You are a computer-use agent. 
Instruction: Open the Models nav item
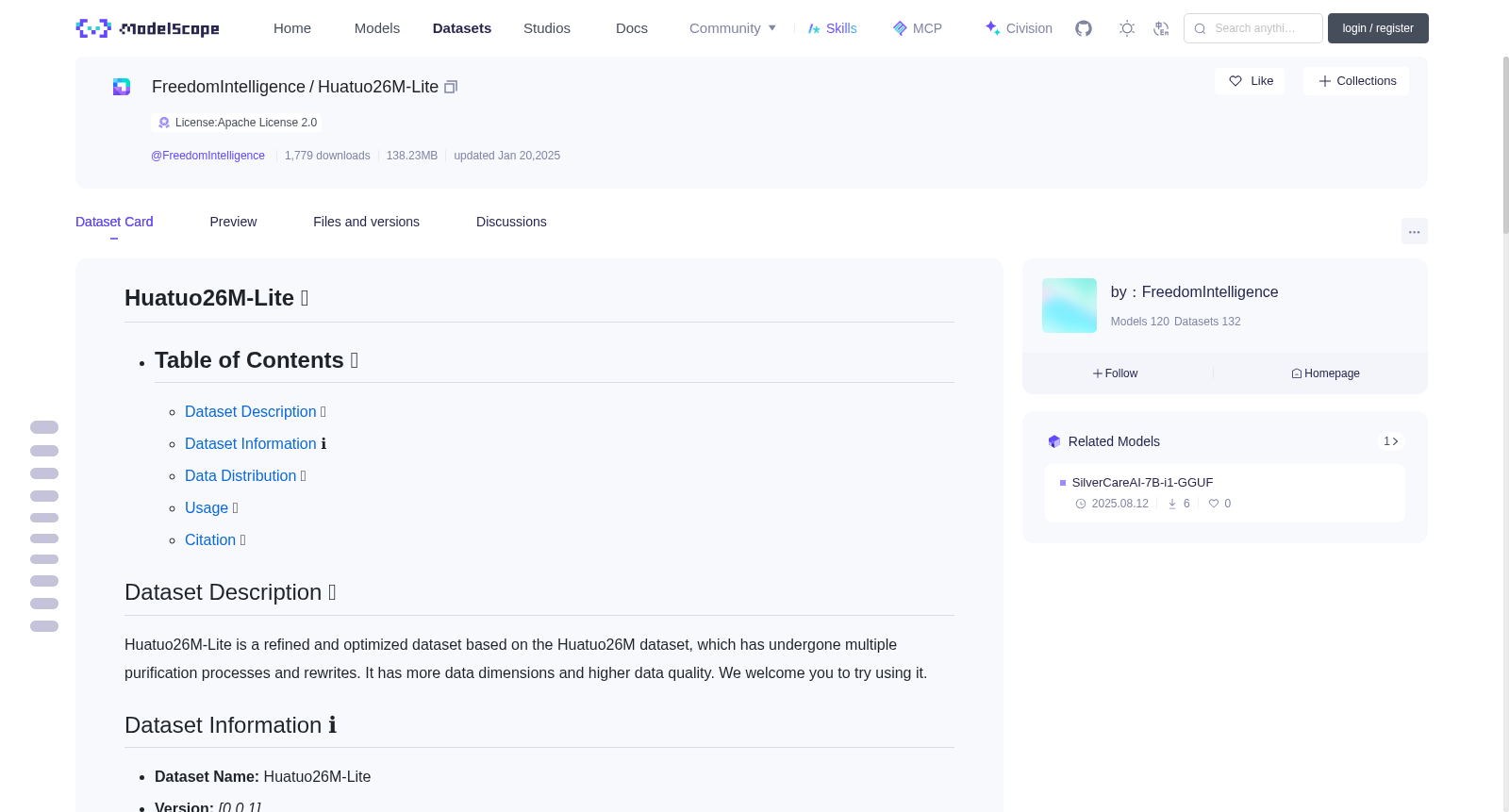pos(377,28)
